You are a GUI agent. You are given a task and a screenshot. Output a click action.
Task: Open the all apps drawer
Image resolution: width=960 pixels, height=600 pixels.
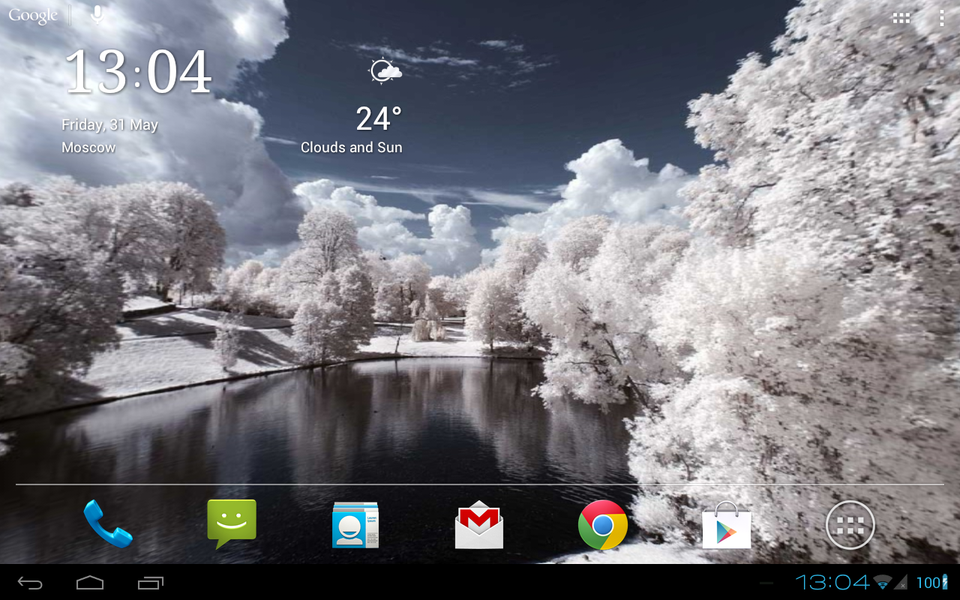coord(850,525)
